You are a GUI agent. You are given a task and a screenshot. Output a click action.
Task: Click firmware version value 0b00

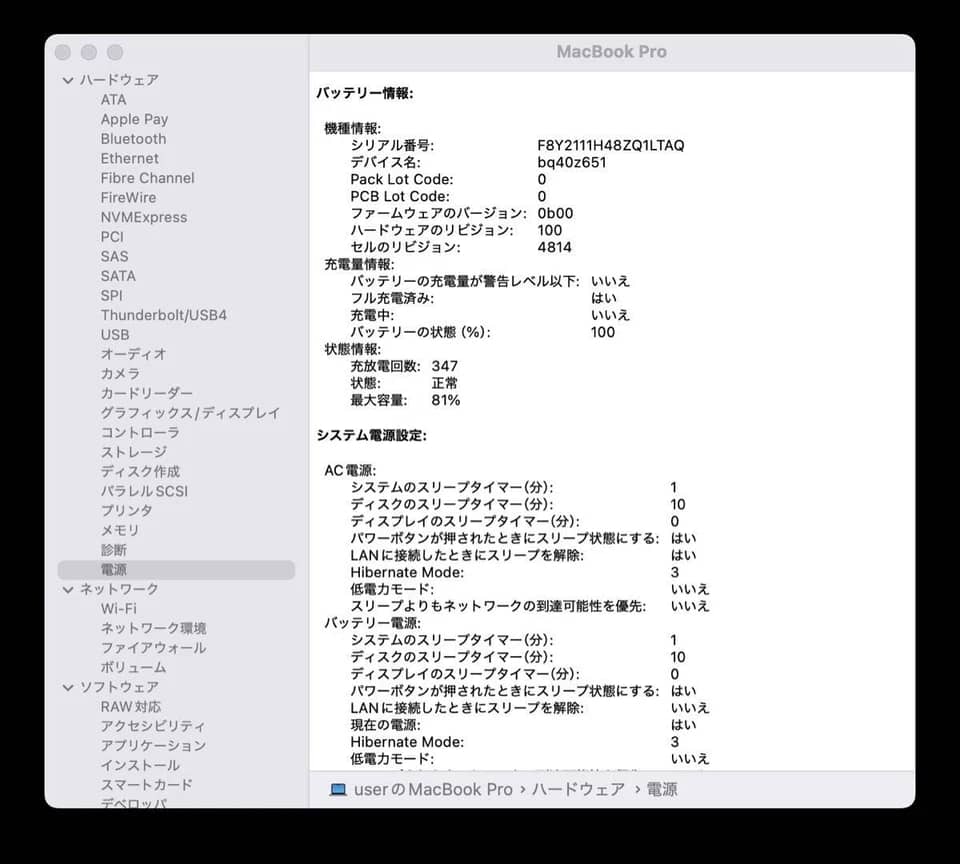pyautogui.click(x=555, y=214)
